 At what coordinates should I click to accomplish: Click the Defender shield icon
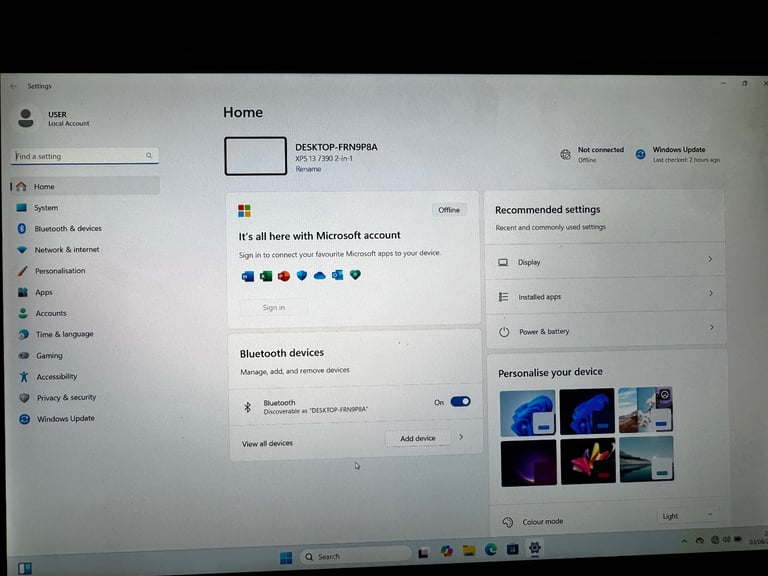pos(302,276)
